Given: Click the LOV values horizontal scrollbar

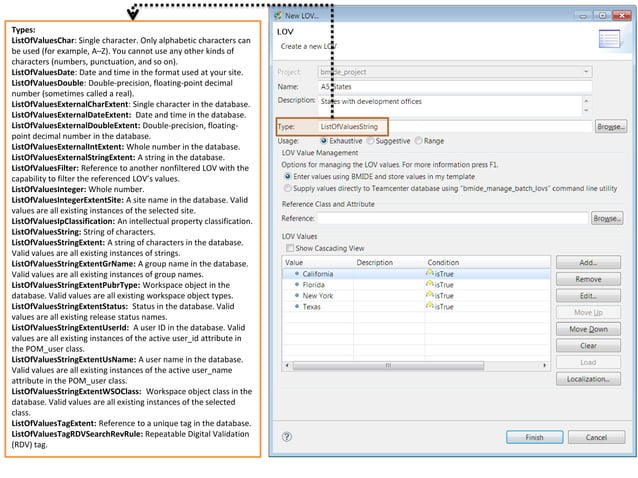Looking at the screenshot, I should tap(388, 365).
